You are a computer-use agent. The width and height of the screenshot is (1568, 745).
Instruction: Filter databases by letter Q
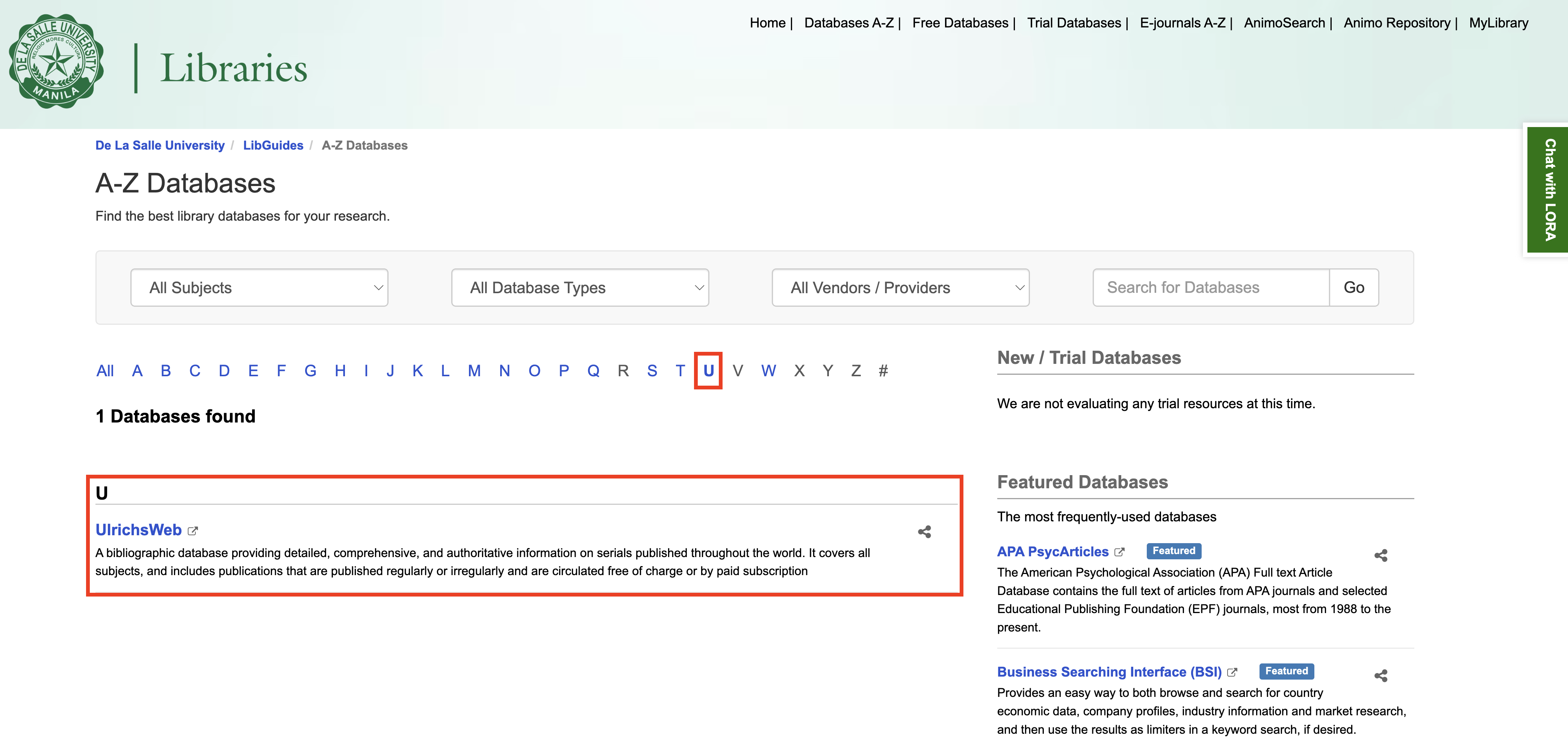[x=593, y=370]
